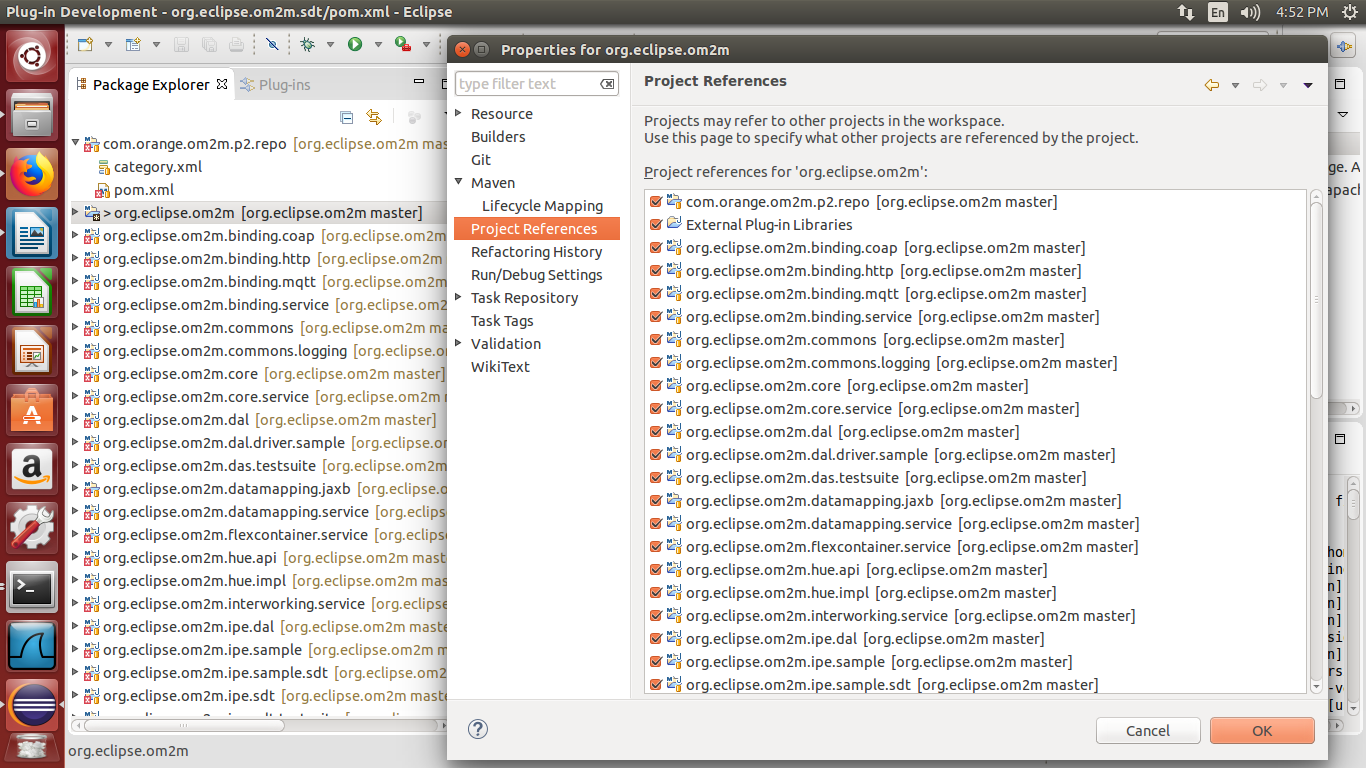Launch LibreOffice Calc from the dock
Viewport: 1366px width, 768px height.
click(x=33, y=292)
